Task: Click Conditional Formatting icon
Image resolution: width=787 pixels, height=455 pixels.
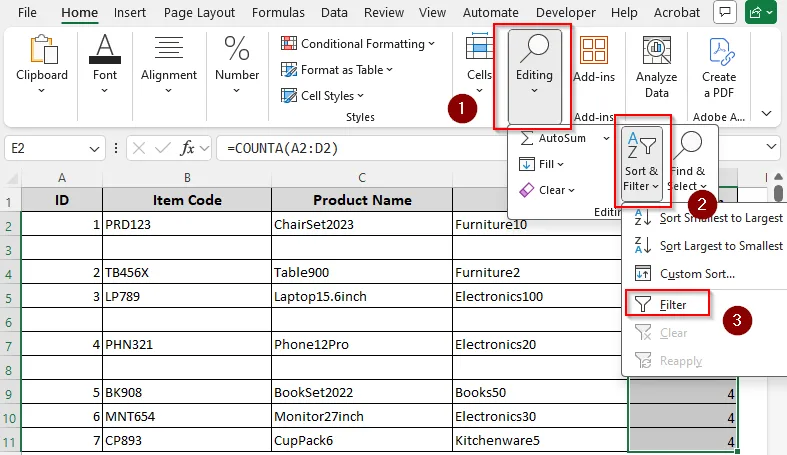Action: click(289, 44)
